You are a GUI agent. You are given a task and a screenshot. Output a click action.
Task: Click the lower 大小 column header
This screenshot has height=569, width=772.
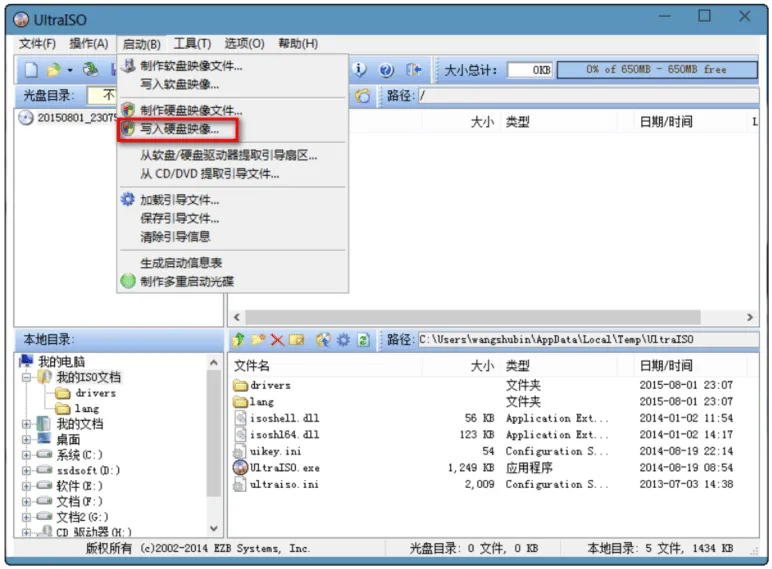tap(460, 366)
